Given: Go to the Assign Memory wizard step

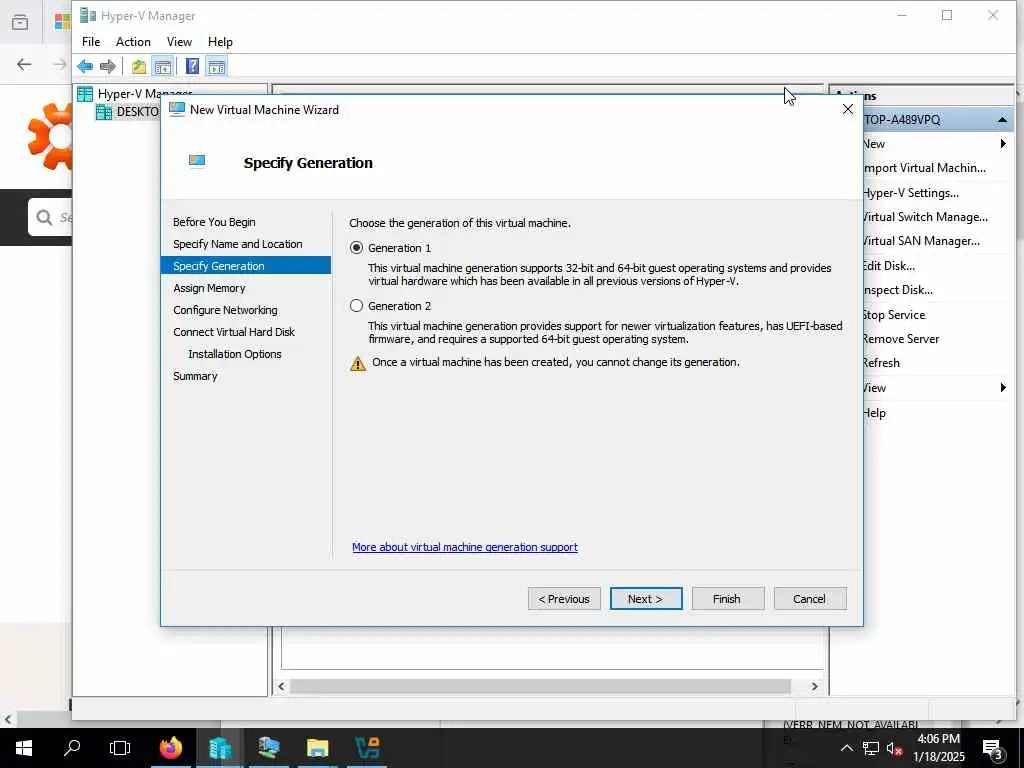Looking at the screenshot, I should [209, 288].
